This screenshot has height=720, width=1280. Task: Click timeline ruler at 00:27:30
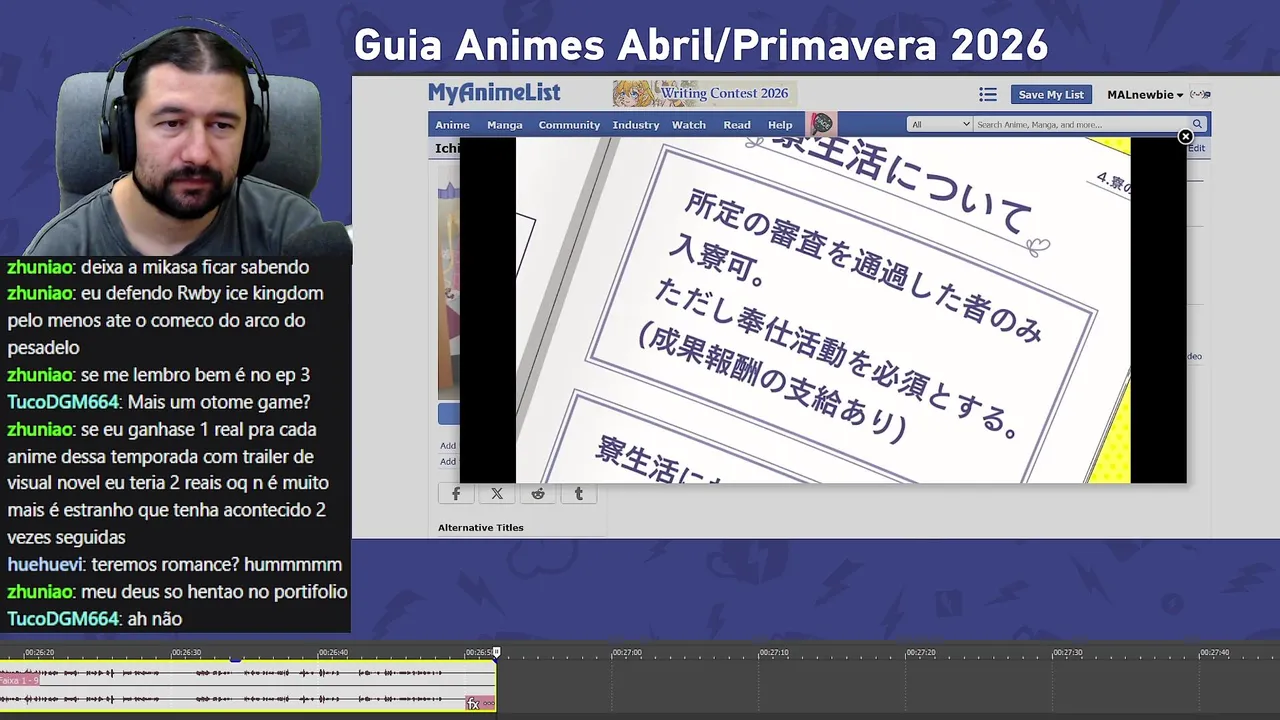pos(1067,652)
